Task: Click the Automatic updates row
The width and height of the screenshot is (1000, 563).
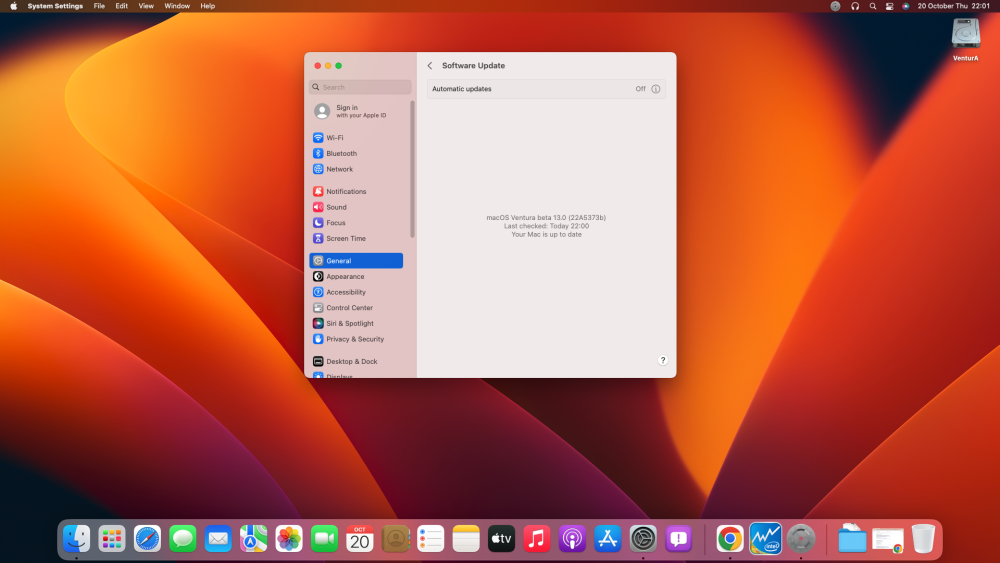Action: pos(547,89)
